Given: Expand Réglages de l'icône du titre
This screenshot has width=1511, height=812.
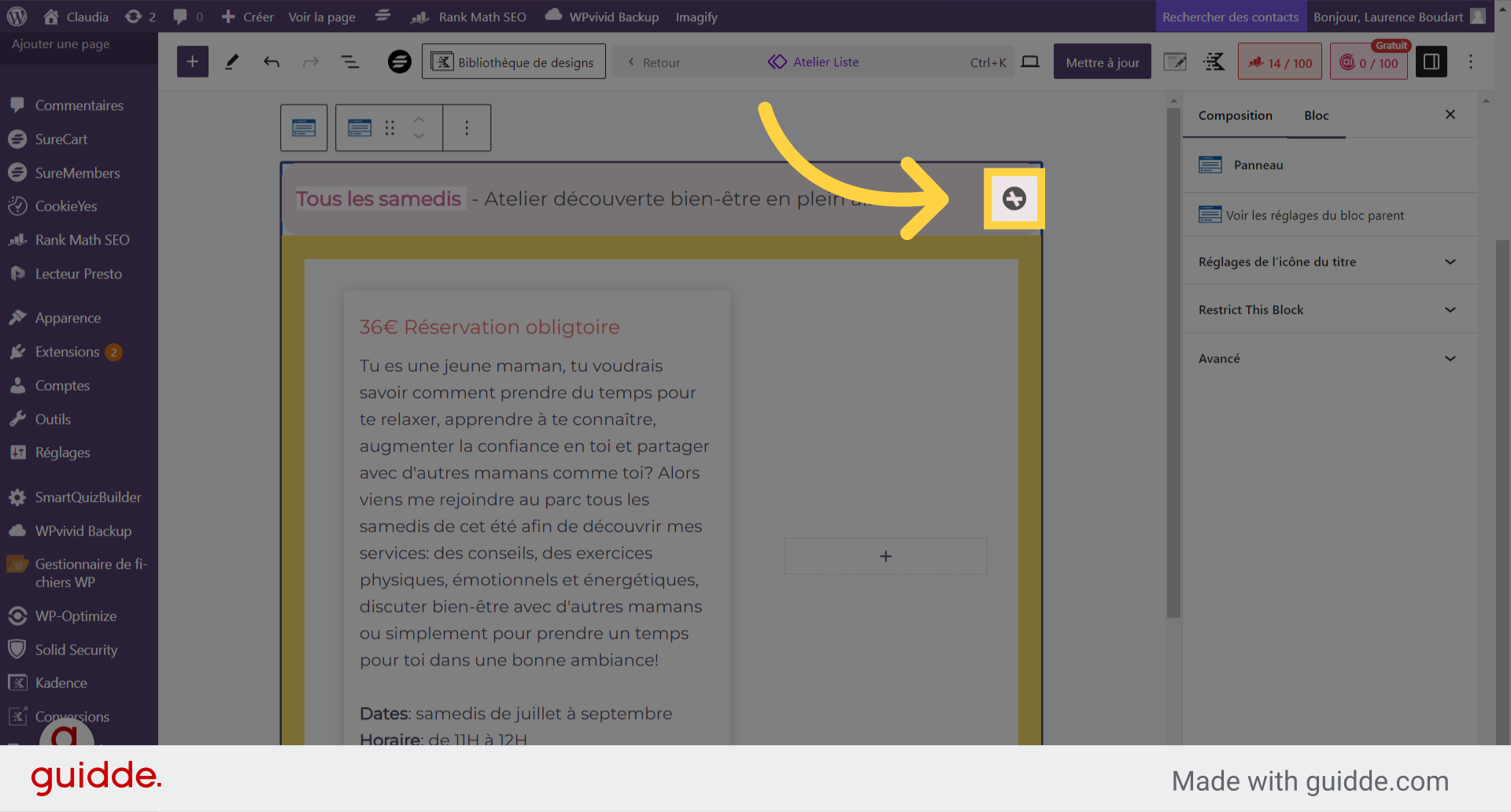Looking at the screenshot, I should click(x=1329, y=262).
